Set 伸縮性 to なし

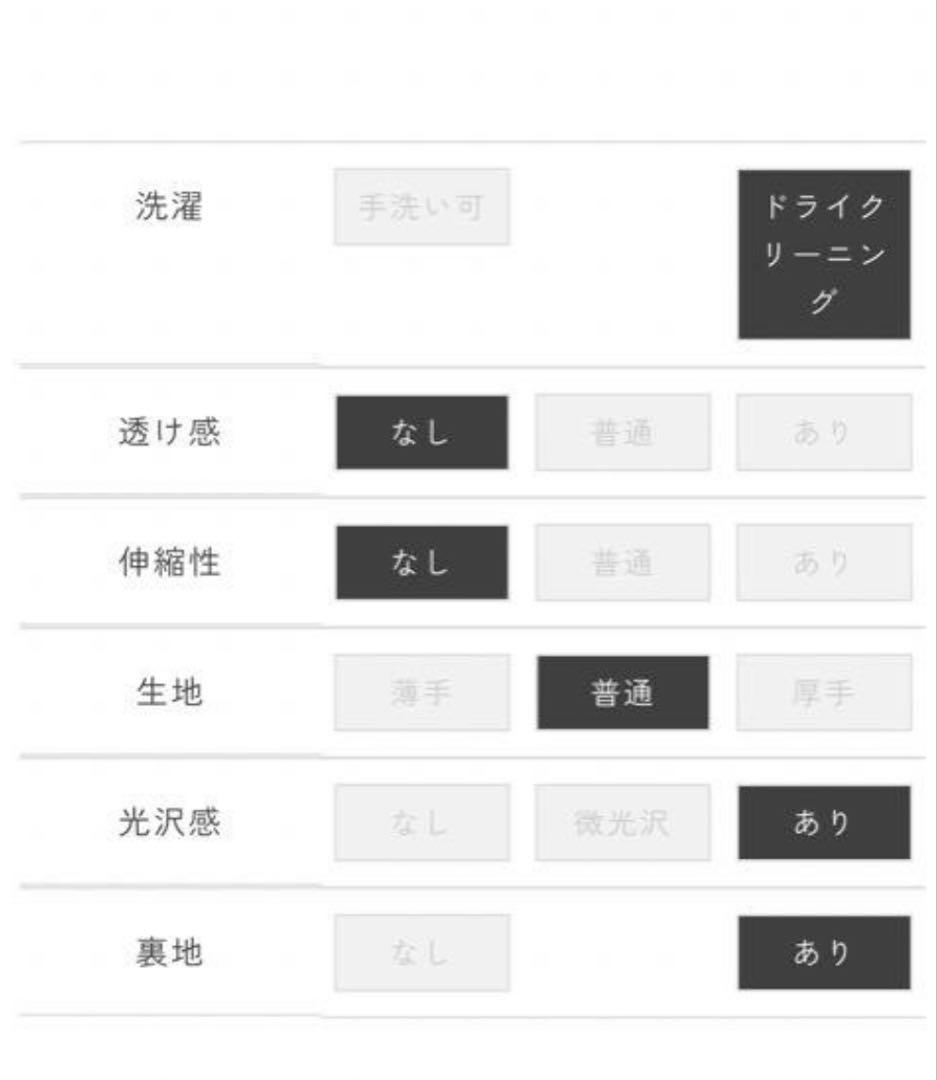(422, 563)
